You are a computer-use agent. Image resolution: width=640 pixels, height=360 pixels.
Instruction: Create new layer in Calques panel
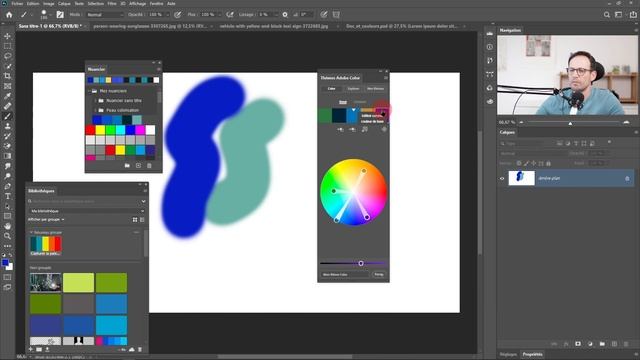(614, 344)
